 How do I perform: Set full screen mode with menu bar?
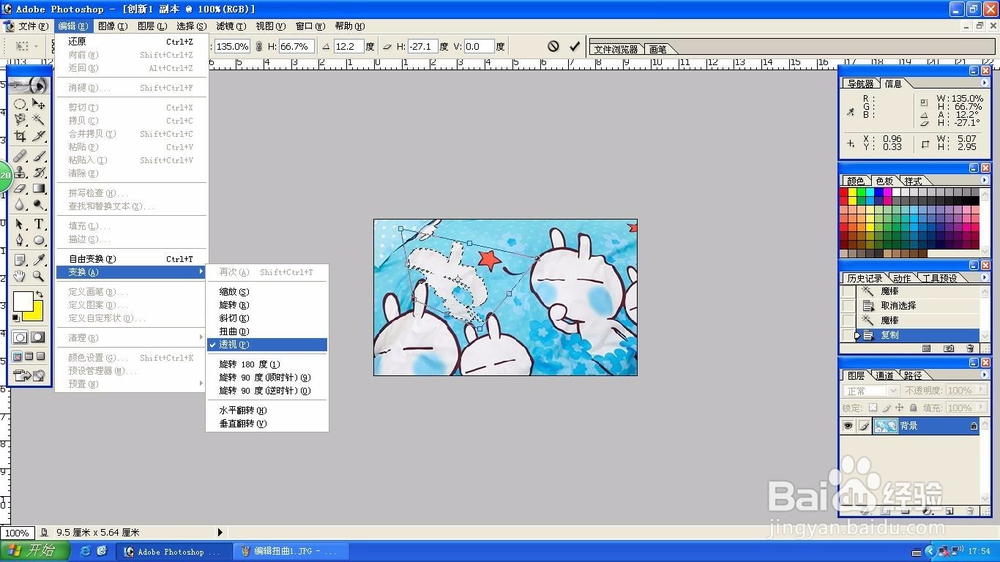[29, 357]
